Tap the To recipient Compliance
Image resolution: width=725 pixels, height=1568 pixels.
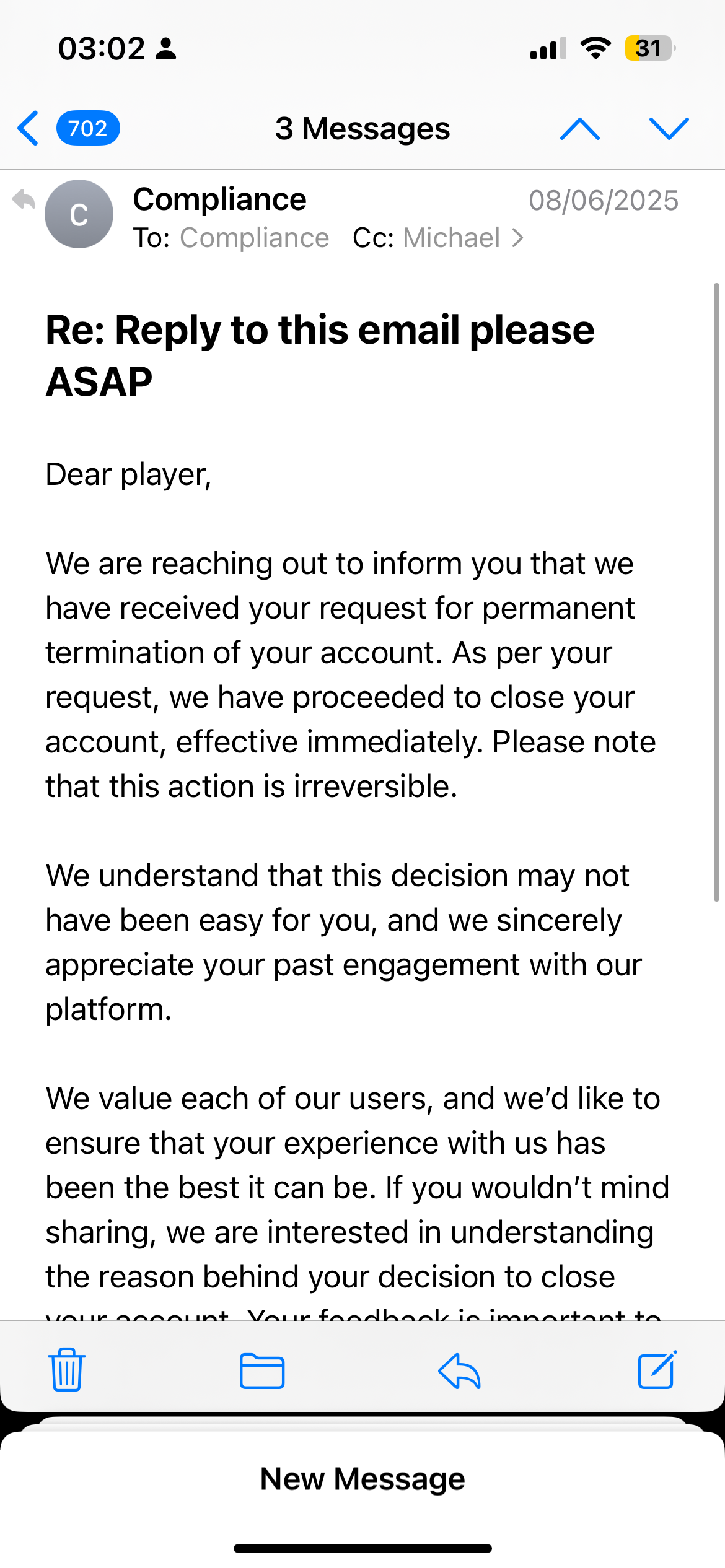254,238
